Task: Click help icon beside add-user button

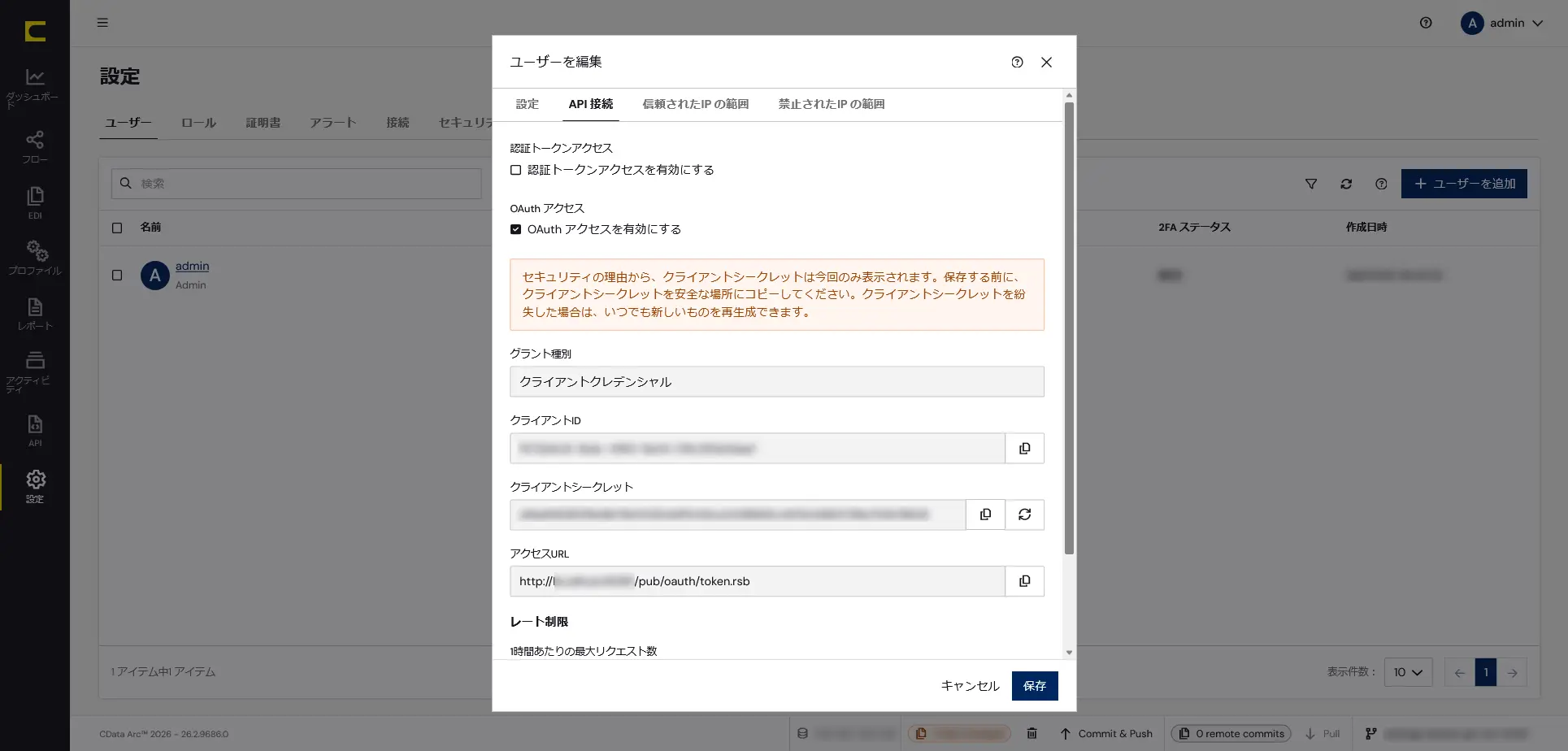Action: (1381, 184)
